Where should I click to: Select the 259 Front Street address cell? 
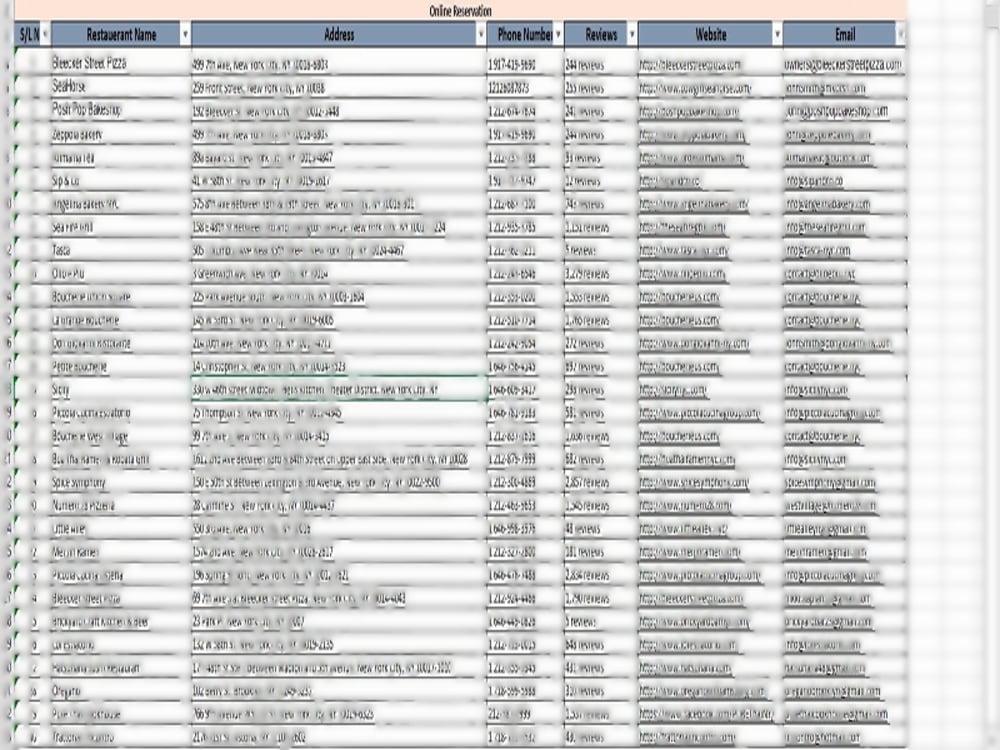[339, 87]
